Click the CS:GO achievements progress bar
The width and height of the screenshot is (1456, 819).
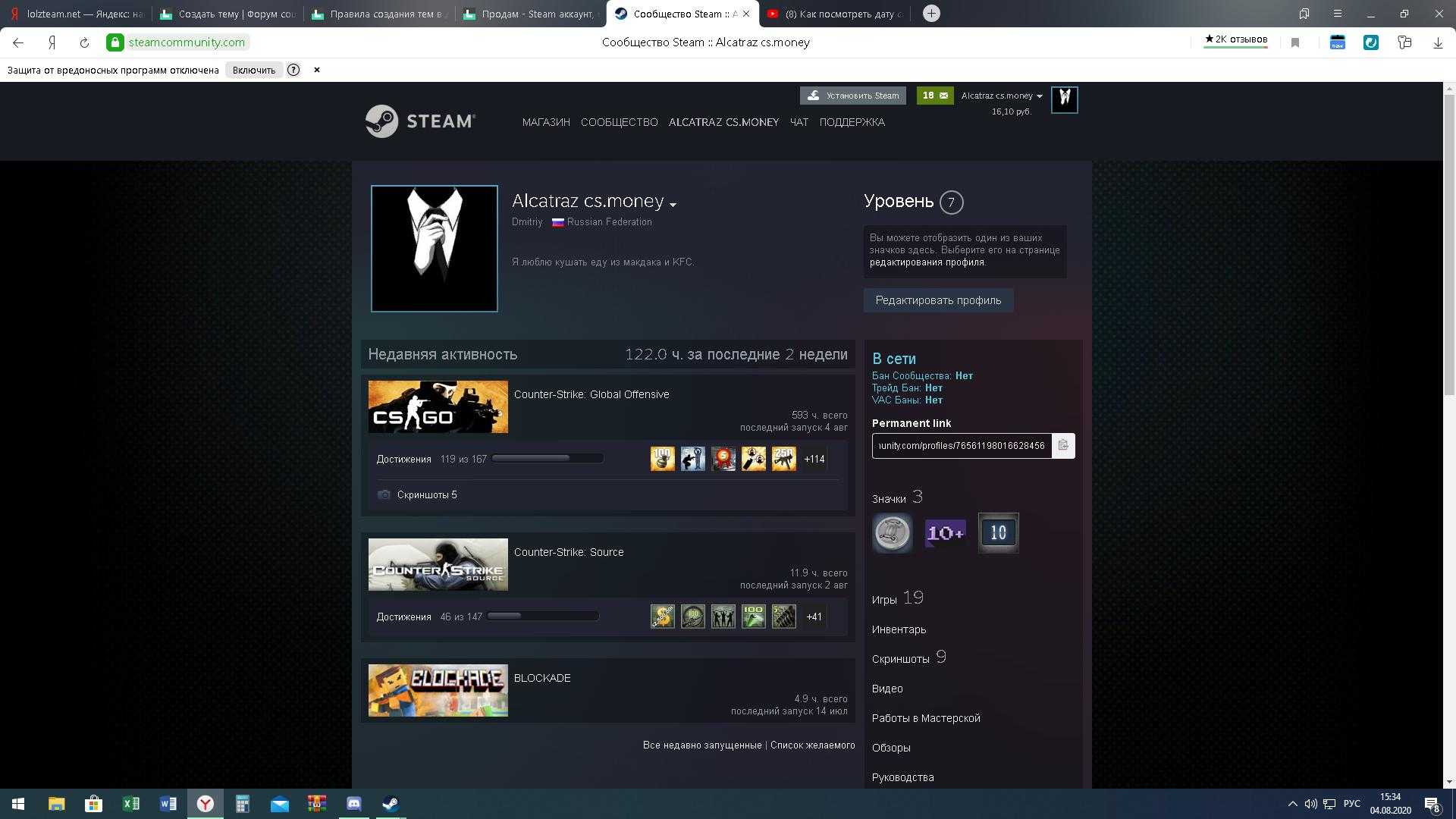tap(548, 458)
